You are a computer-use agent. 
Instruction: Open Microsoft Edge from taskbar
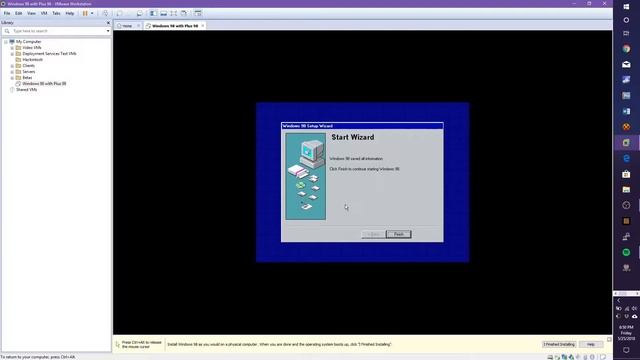click(627, 158)
